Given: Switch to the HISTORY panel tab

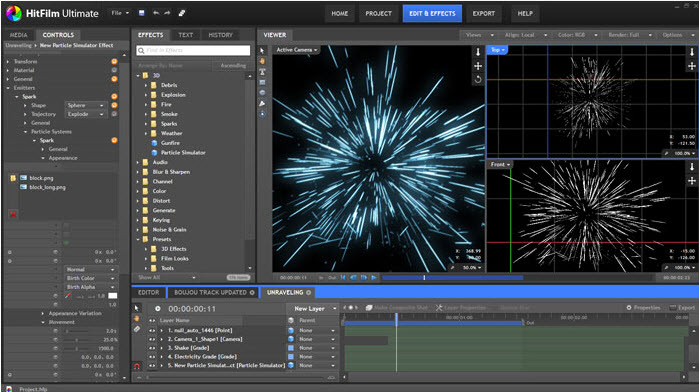Looking at the screenshot, I should pyautogui.click(x=221, y=35).
